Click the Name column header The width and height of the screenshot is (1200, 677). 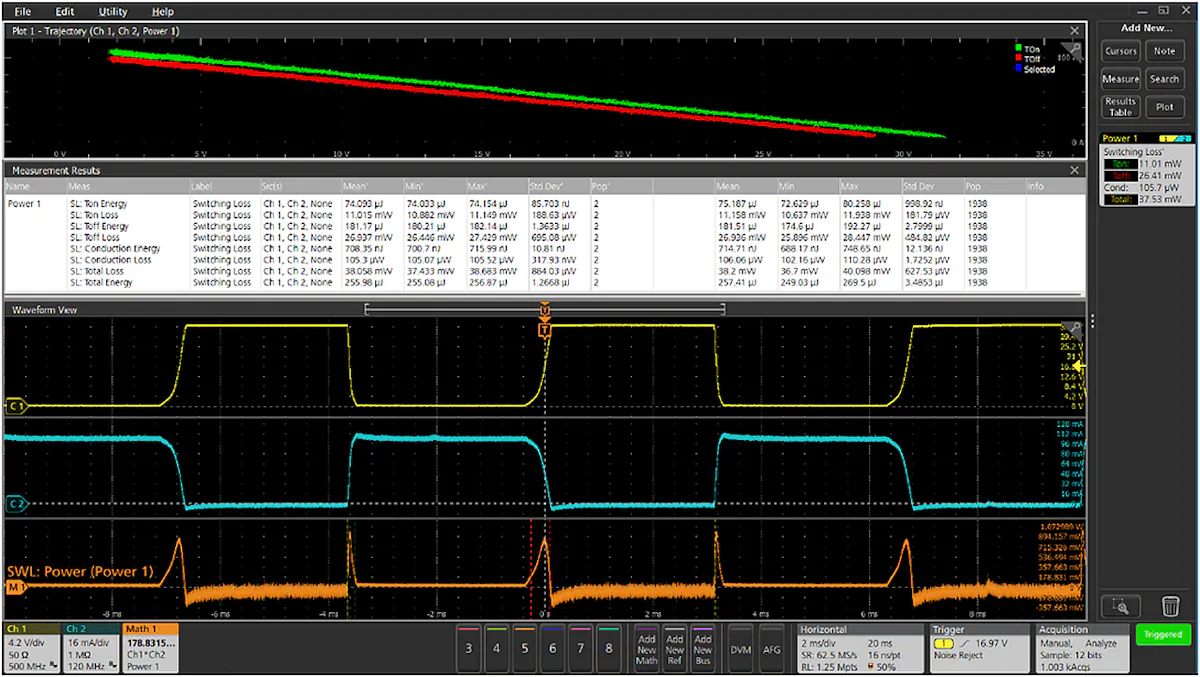click(x=34, y=186)
